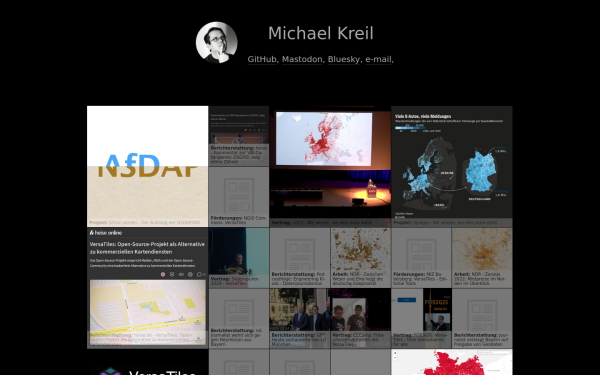The width and height of the screenshot is (600, 375).
Task: Open the Vortrag CCCamp Freie interaktive Karten tile
Action: coord(361,318)
